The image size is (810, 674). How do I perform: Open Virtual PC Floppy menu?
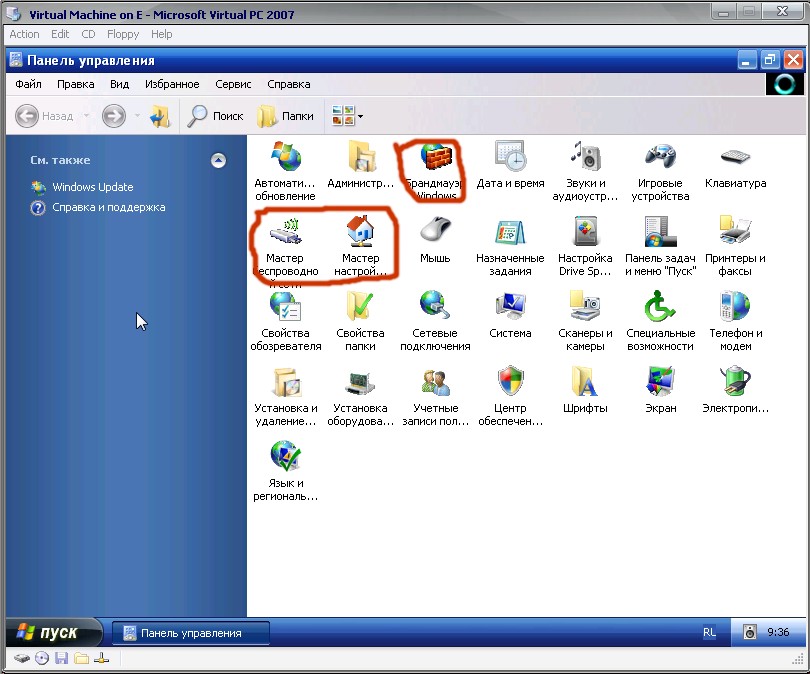pos(123,34)
